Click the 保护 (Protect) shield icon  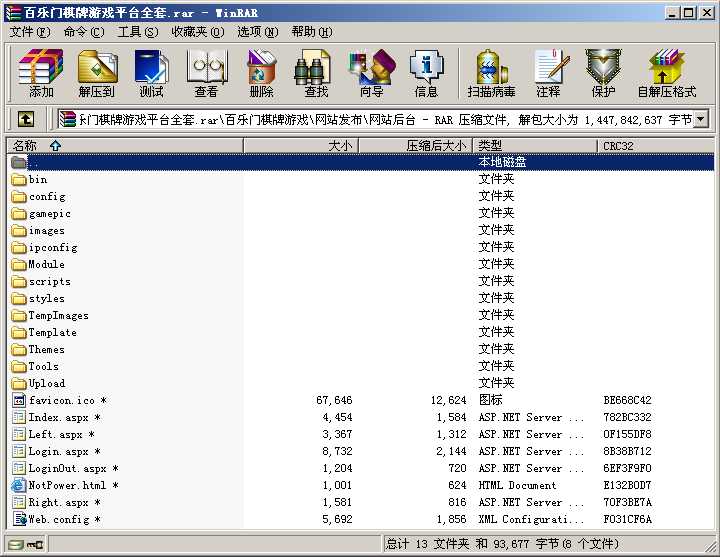click(x=603, y=73)
